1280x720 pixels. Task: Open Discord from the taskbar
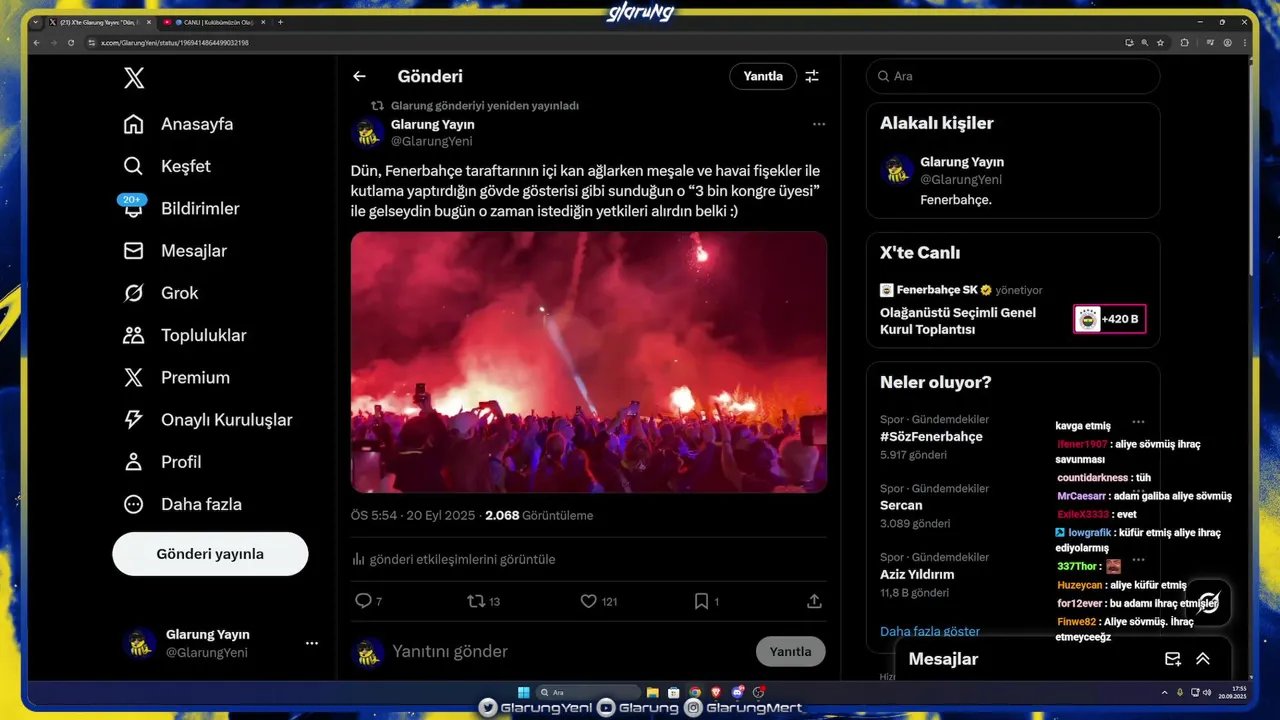tap(738, 692)
